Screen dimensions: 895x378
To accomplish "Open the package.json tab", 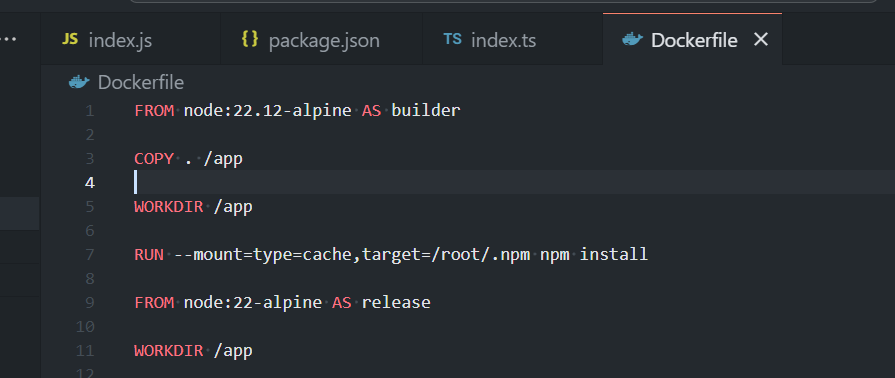I will 322,39.
